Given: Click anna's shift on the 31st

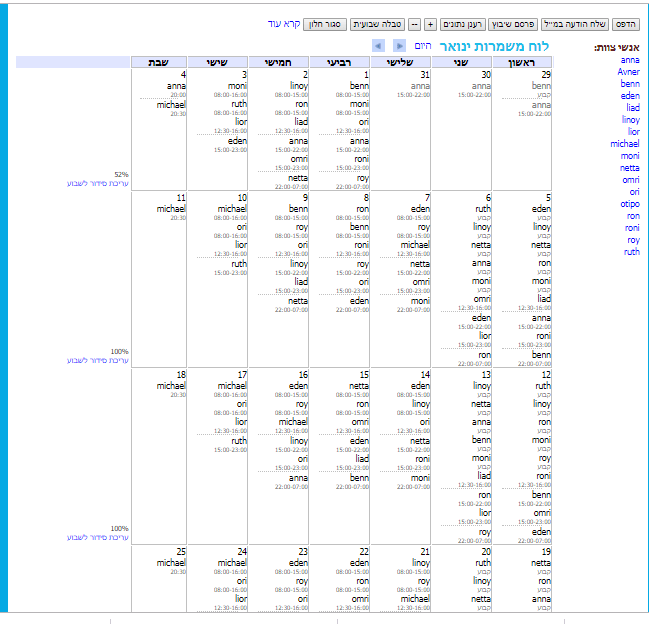Looking at the screenshot, I should [420, 87].
